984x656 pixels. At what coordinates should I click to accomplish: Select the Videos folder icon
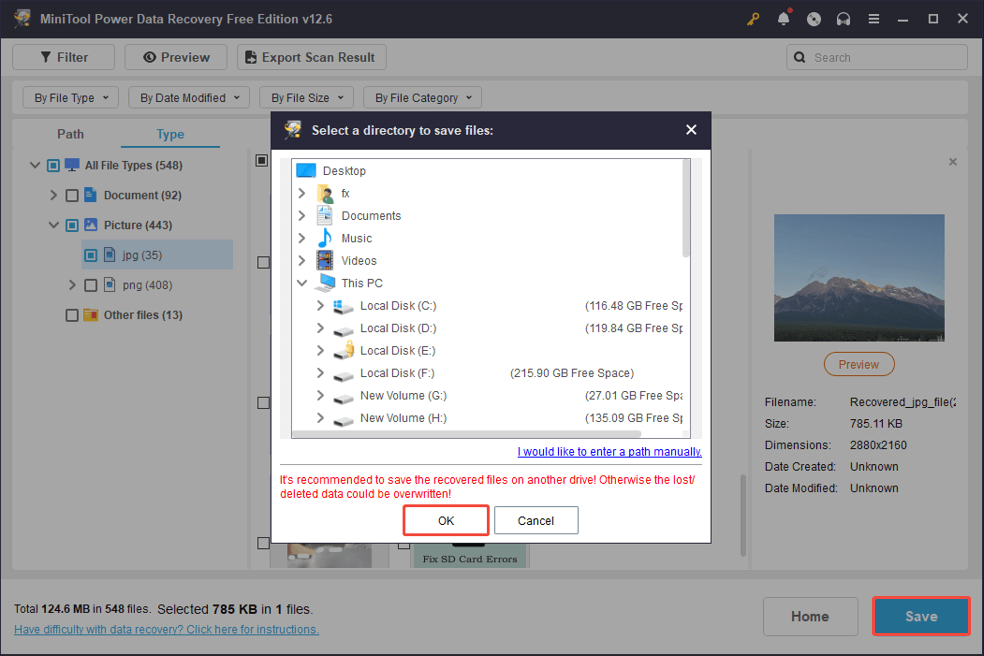pos(325,261)
